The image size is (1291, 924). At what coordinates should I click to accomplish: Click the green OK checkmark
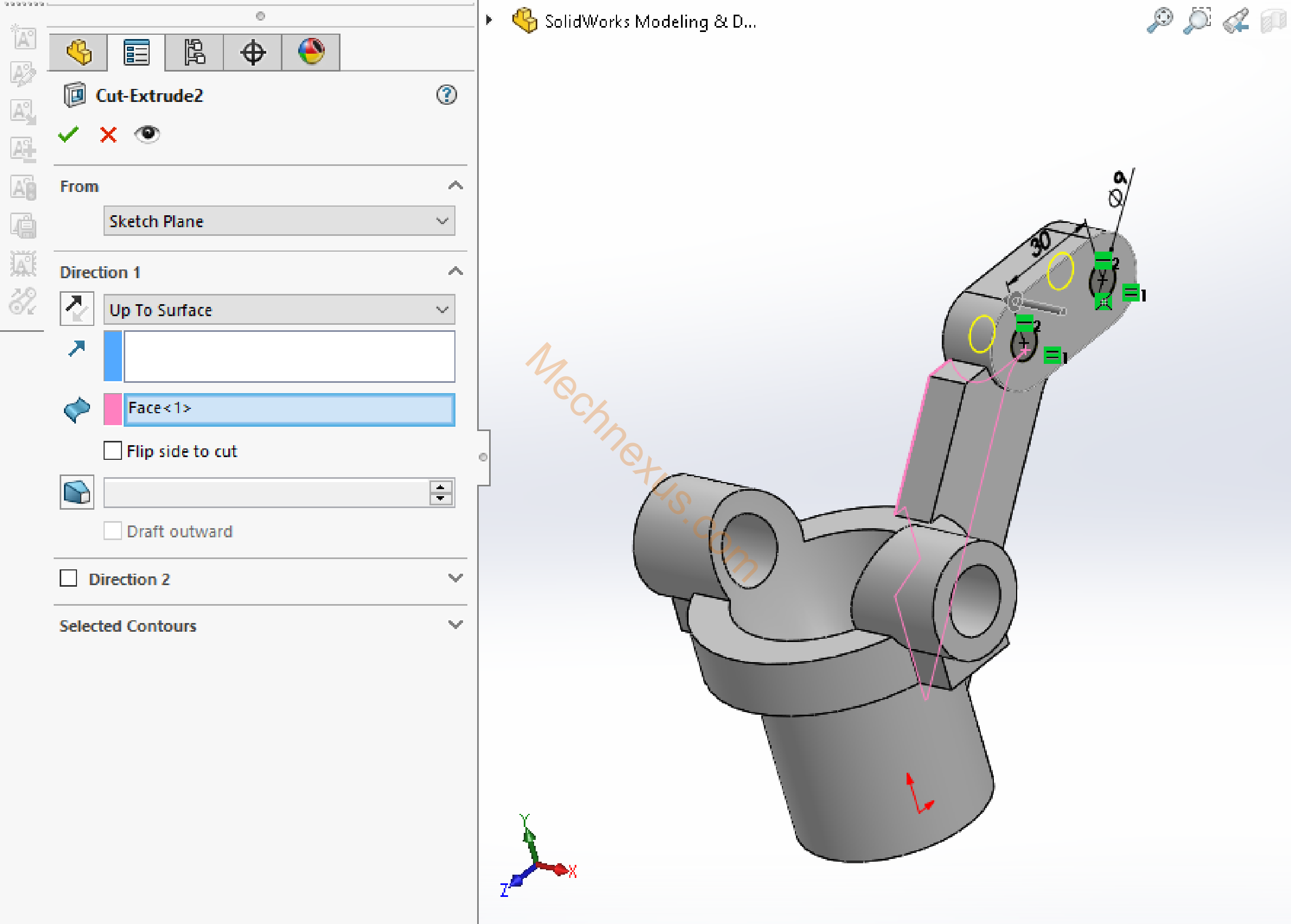tap(68, 134)
